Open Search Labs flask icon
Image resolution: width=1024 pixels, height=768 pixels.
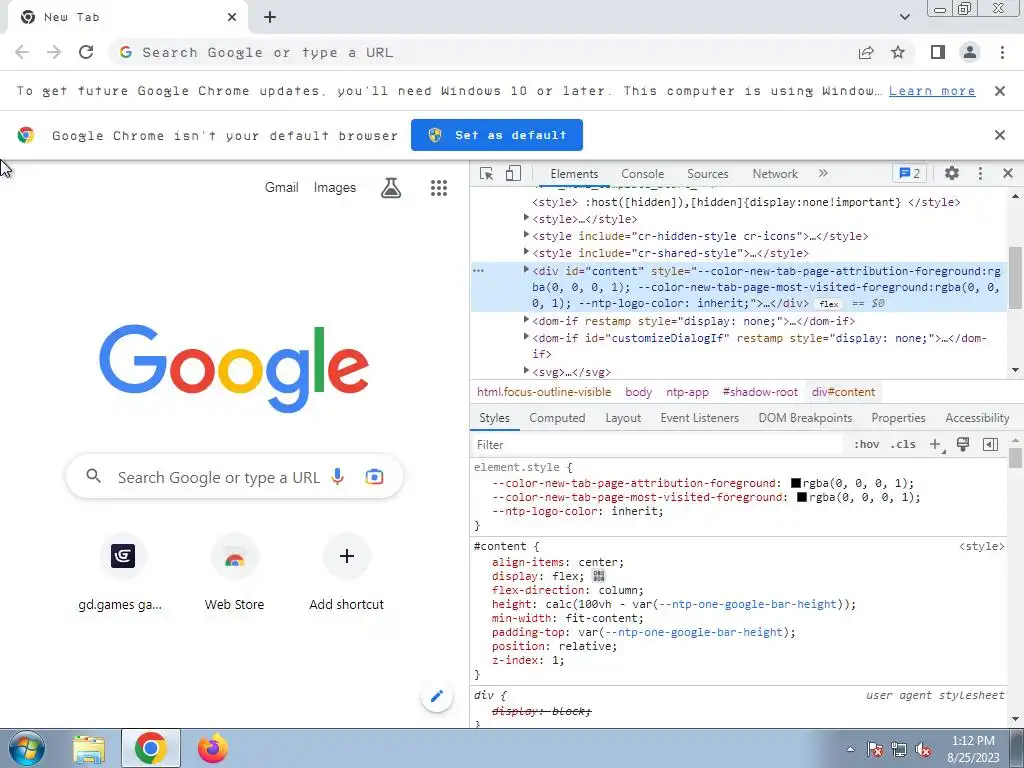391,188
